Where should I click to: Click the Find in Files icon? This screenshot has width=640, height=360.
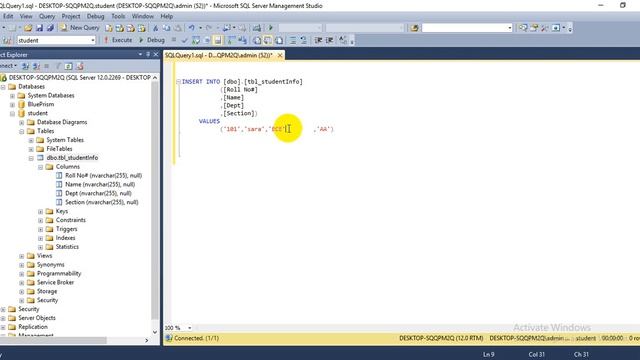[x=414, y=28]
